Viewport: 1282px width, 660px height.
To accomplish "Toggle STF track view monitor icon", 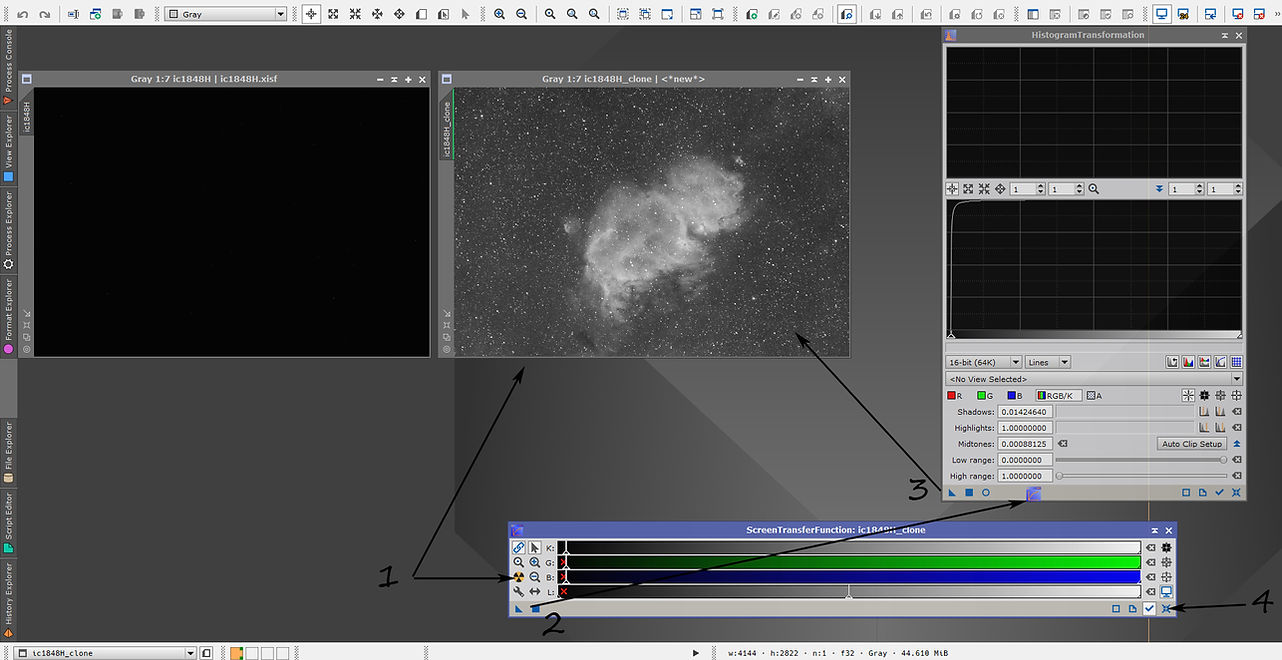I will coord(1166,592).
